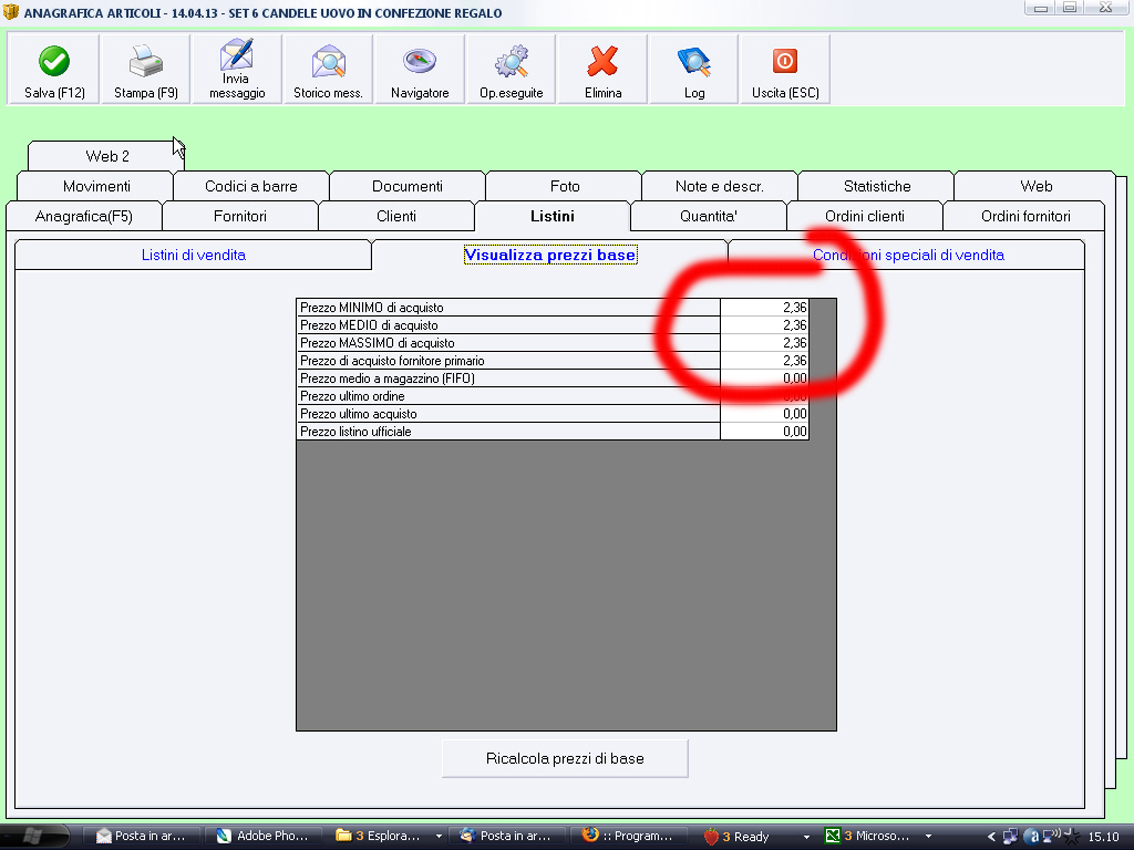Select Visualizza prezzi base sub-tab
1134x850 pixels.
point(550,255)
